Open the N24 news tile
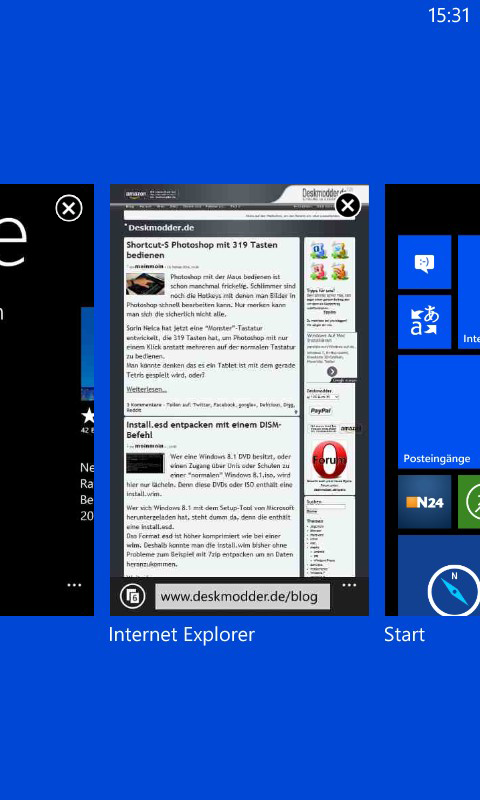 (424, 502)
